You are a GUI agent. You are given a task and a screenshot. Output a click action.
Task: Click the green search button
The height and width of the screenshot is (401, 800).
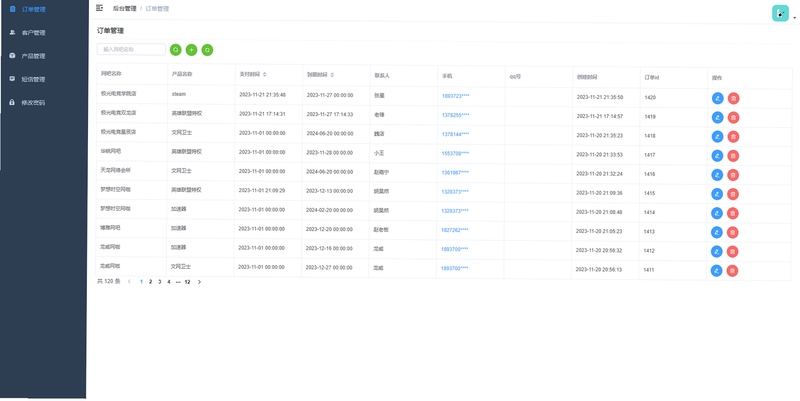(x=176, y=49)
